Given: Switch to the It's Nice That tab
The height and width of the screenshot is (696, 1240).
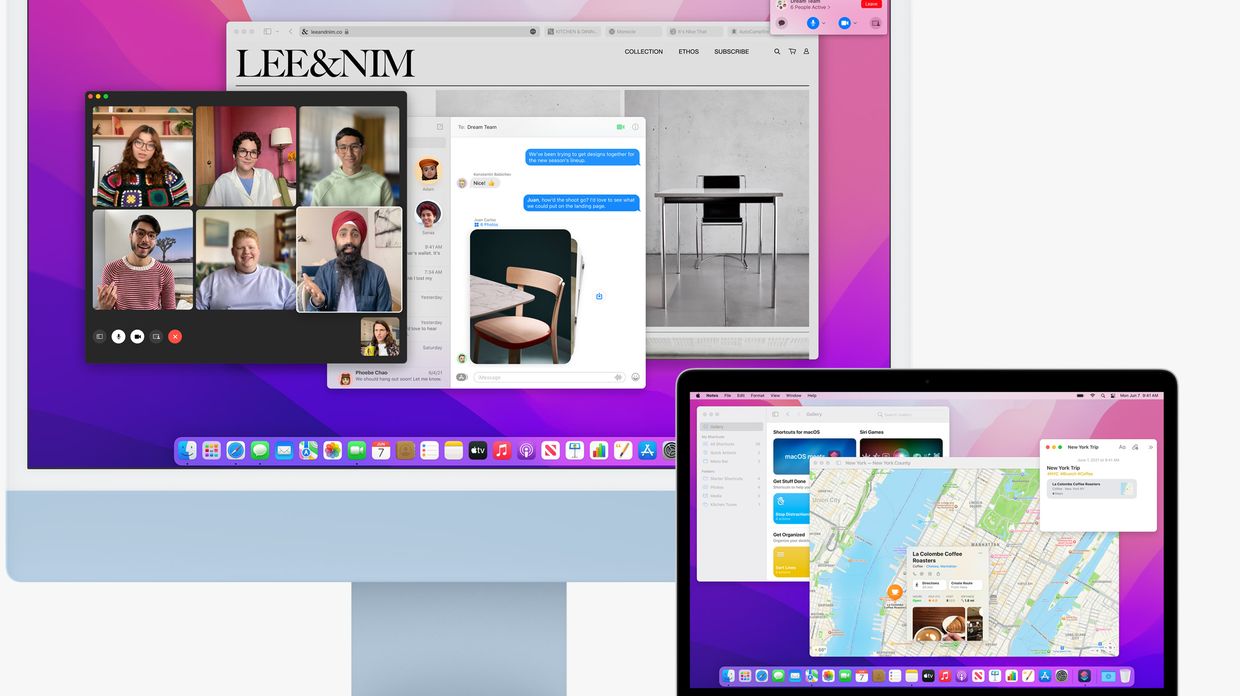Looking at the screenshot, I should (694, 32).
